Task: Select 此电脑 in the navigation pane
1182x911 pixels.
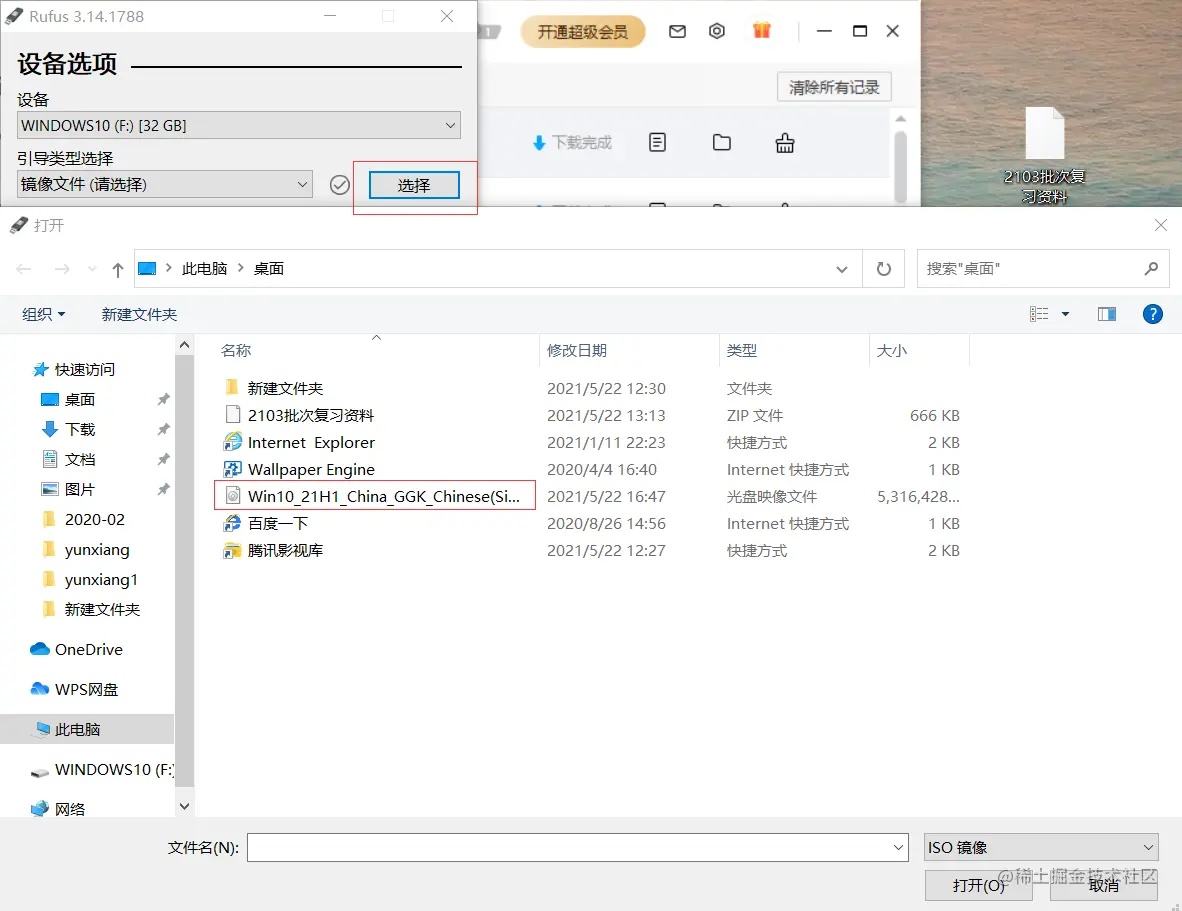Action: (x=87, y=729)
